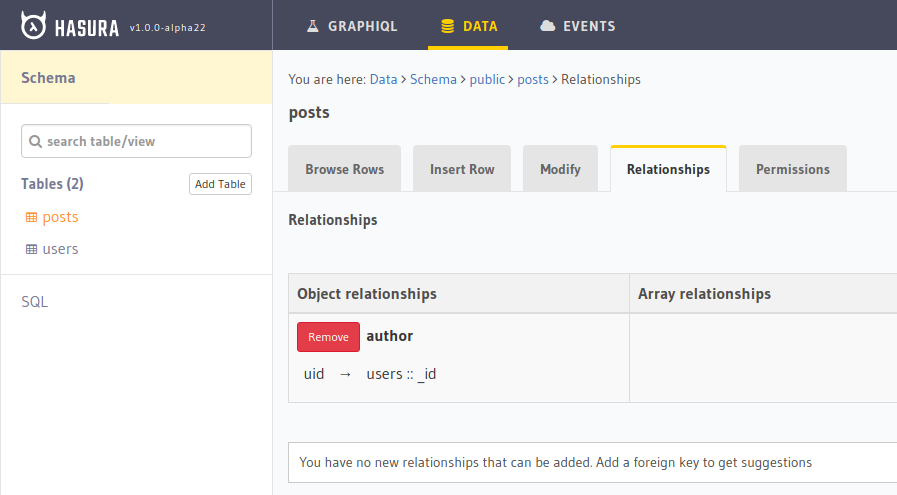Select the Relationships tab

point(668,169)
